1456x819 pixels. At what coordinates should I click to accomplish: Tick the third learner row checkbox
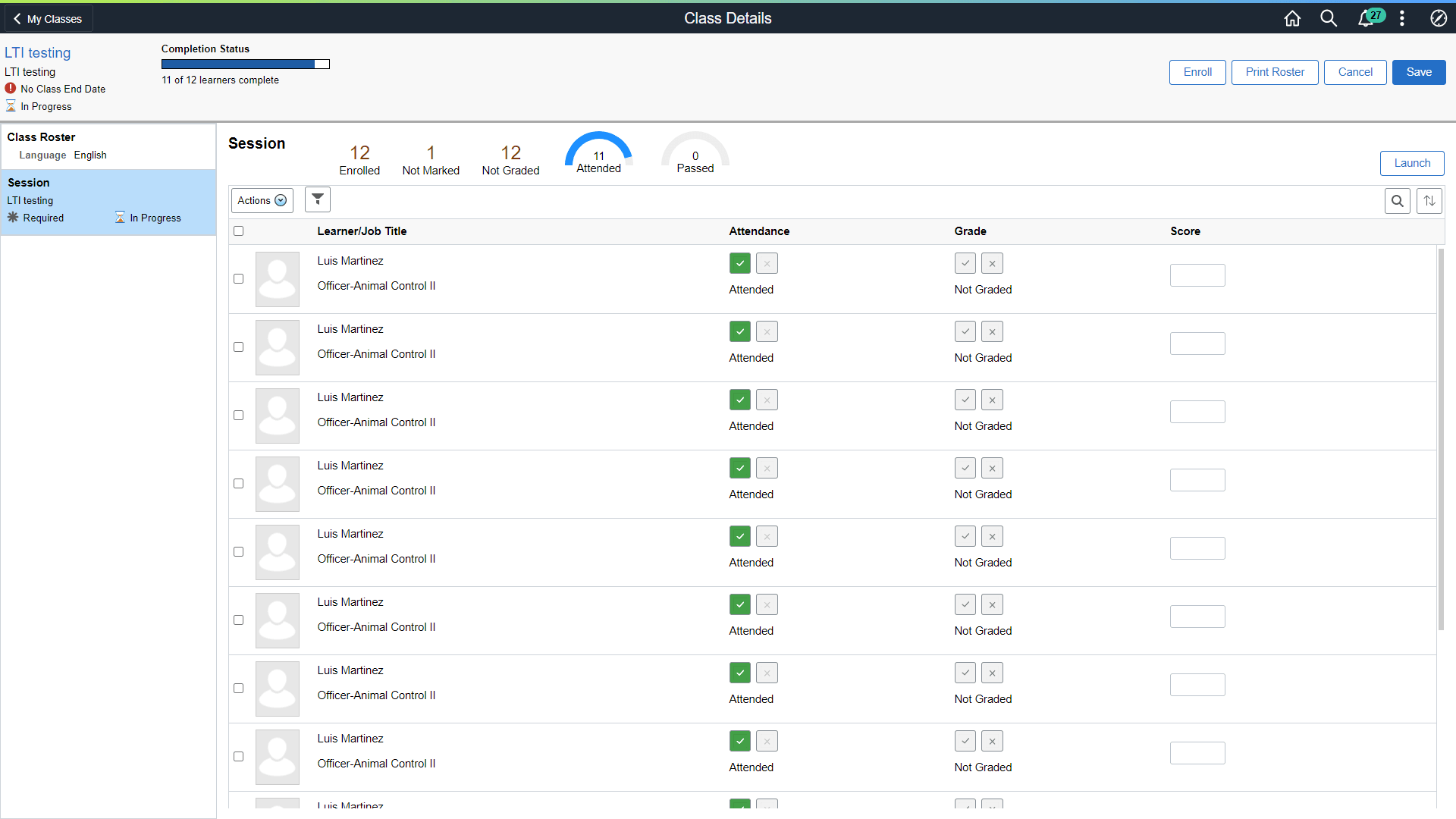point(239,416)
